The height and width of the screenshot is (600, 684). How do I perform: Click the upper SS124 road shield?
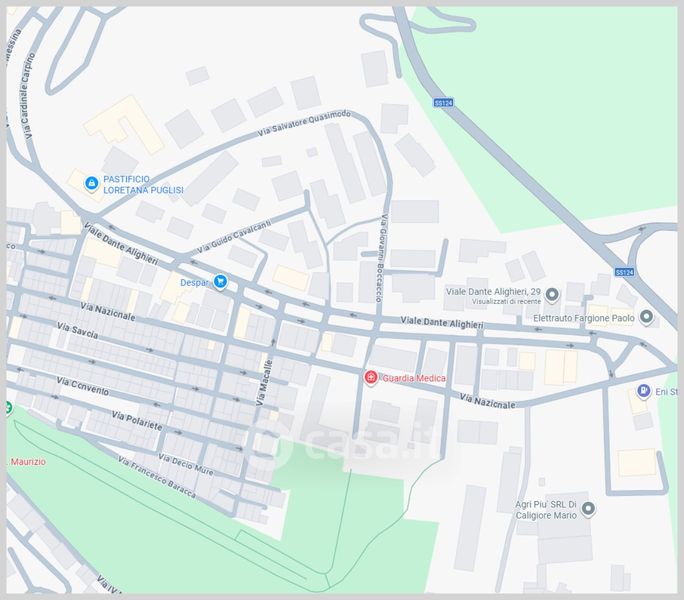pyautogui.click(x=444, y=103)
